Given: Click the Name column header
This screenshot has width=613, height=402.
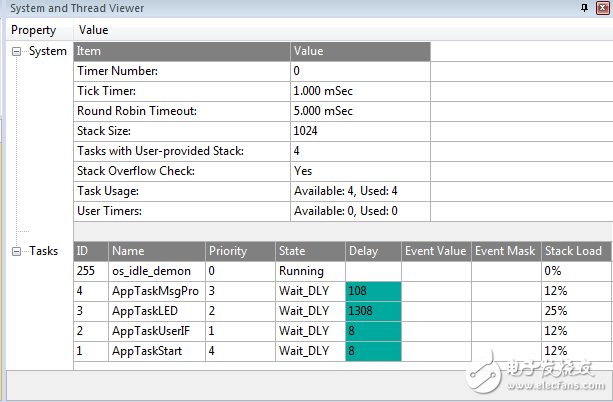Looking at the screenshot, I should click(156, 251).
